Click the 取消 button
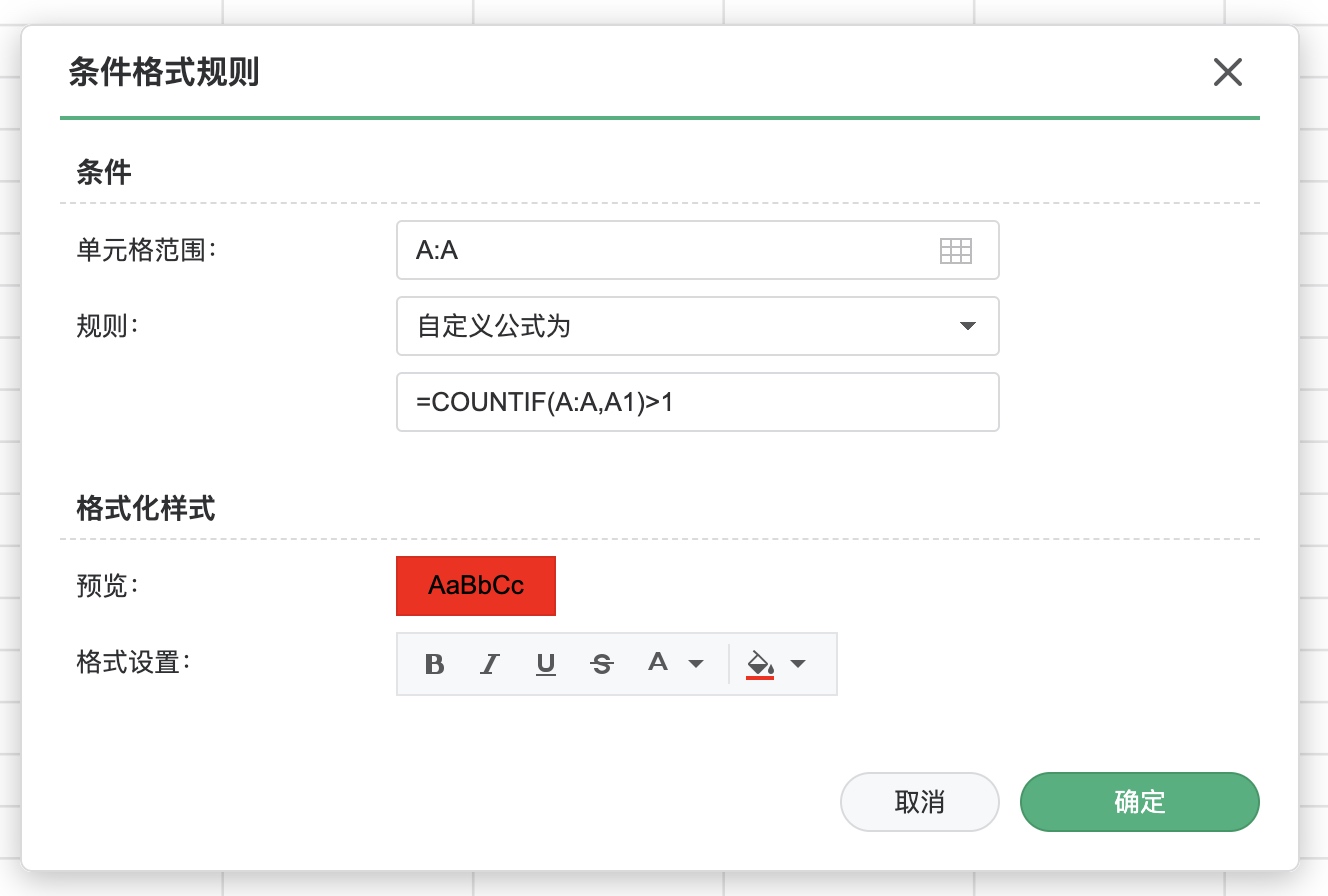 pos(920,802)
